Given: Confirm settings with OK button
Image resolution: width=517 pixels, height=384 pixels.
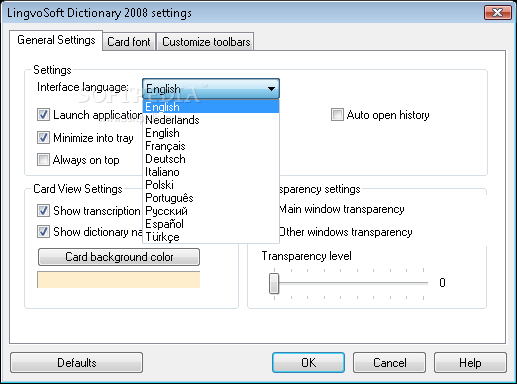Looking at the screenshot, I should [x=308, y=363].
